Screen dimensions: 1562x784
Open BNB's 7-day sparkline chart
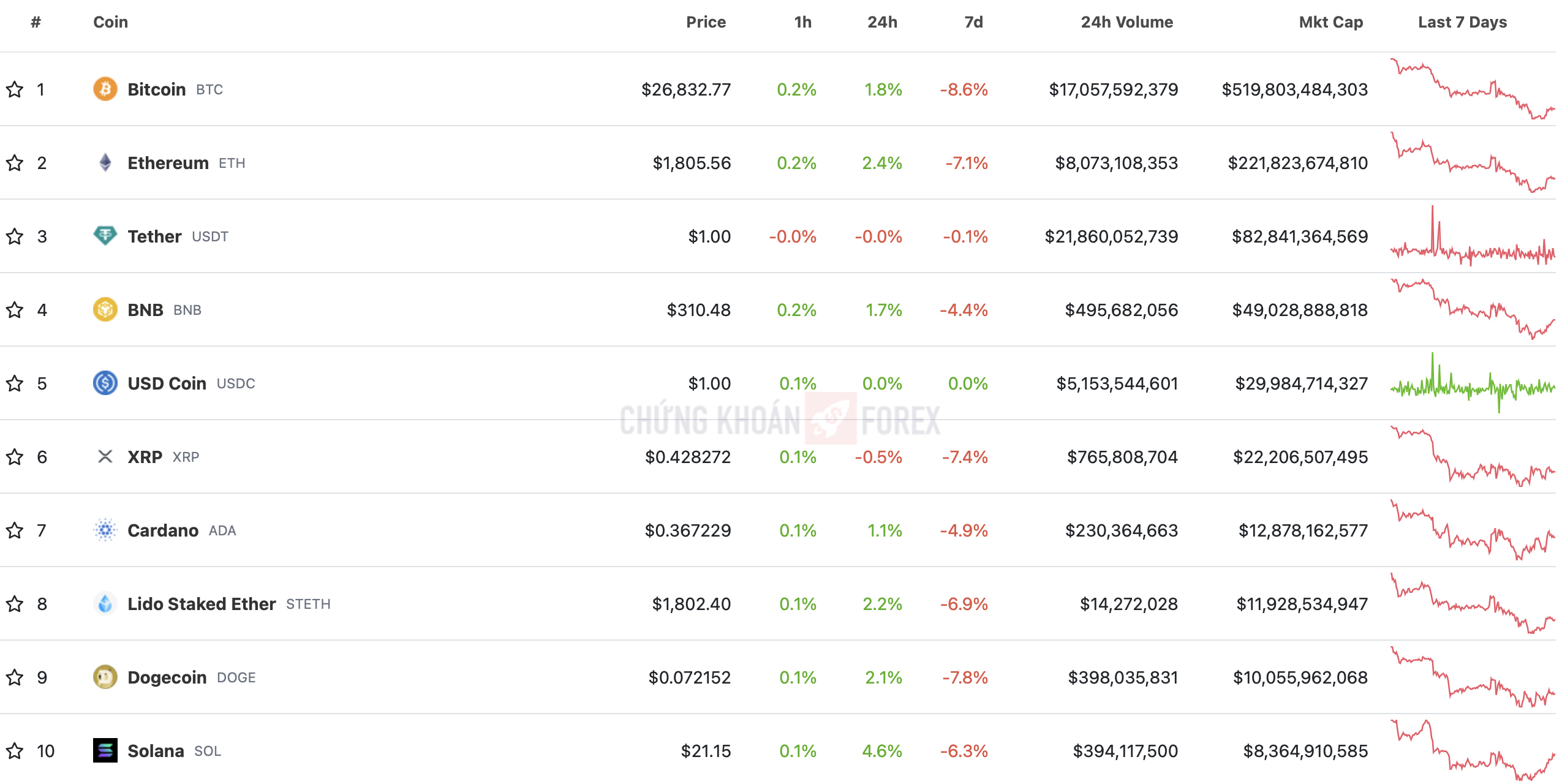coord(1473,309)
